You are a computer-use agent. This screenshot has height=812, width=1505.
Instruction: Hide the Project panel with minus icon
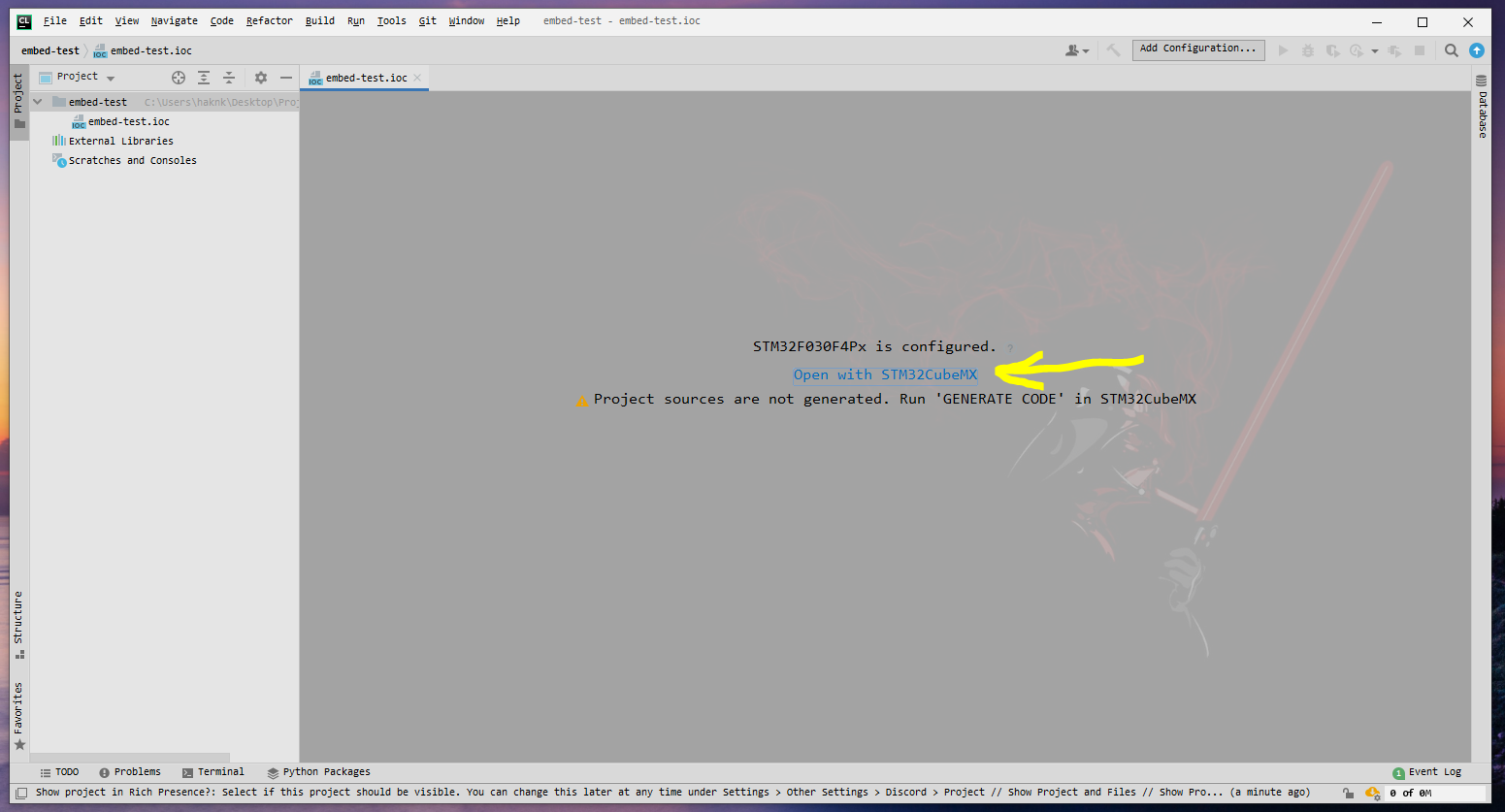286,78
